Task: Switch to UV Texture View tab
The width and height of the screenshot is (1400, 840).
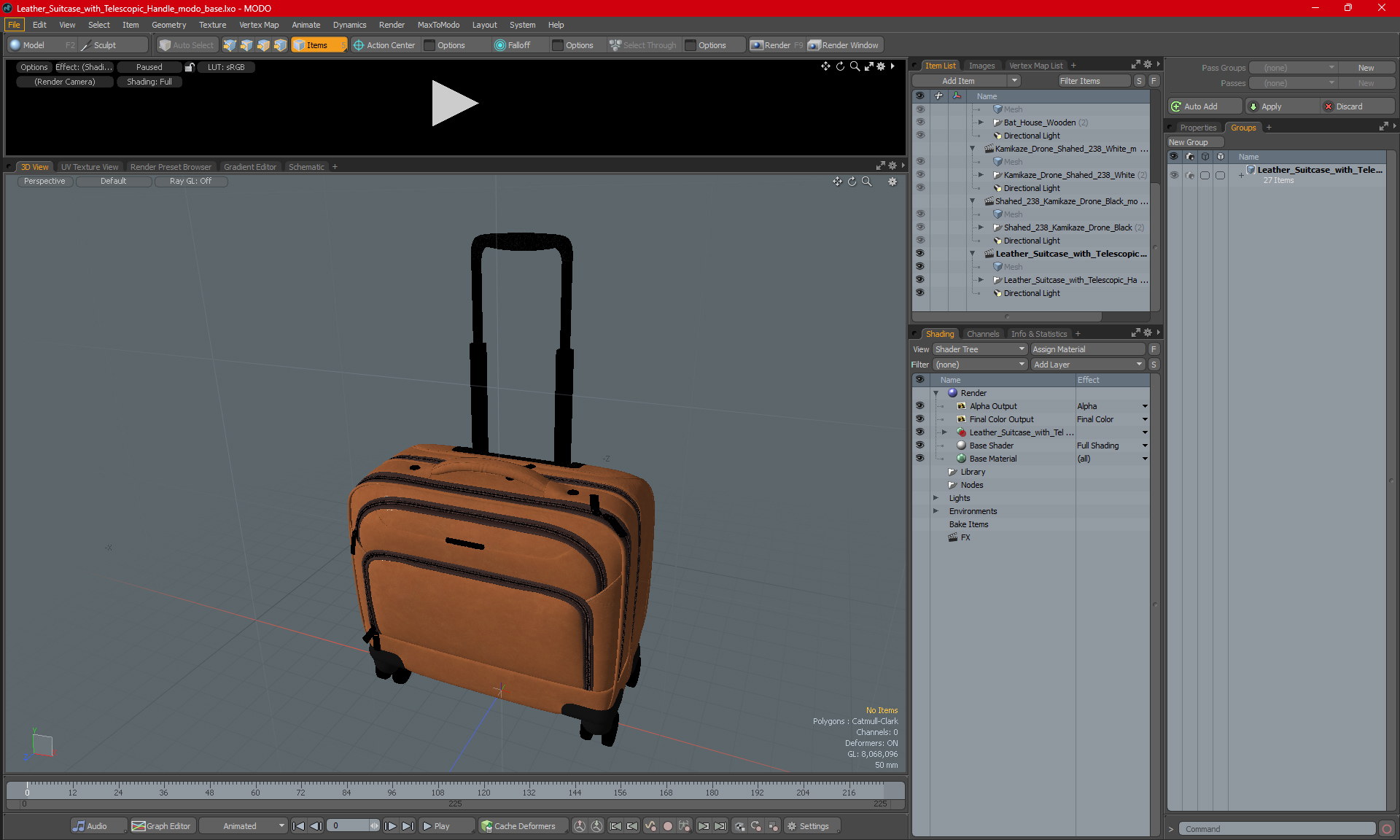Action: [89, 167]
